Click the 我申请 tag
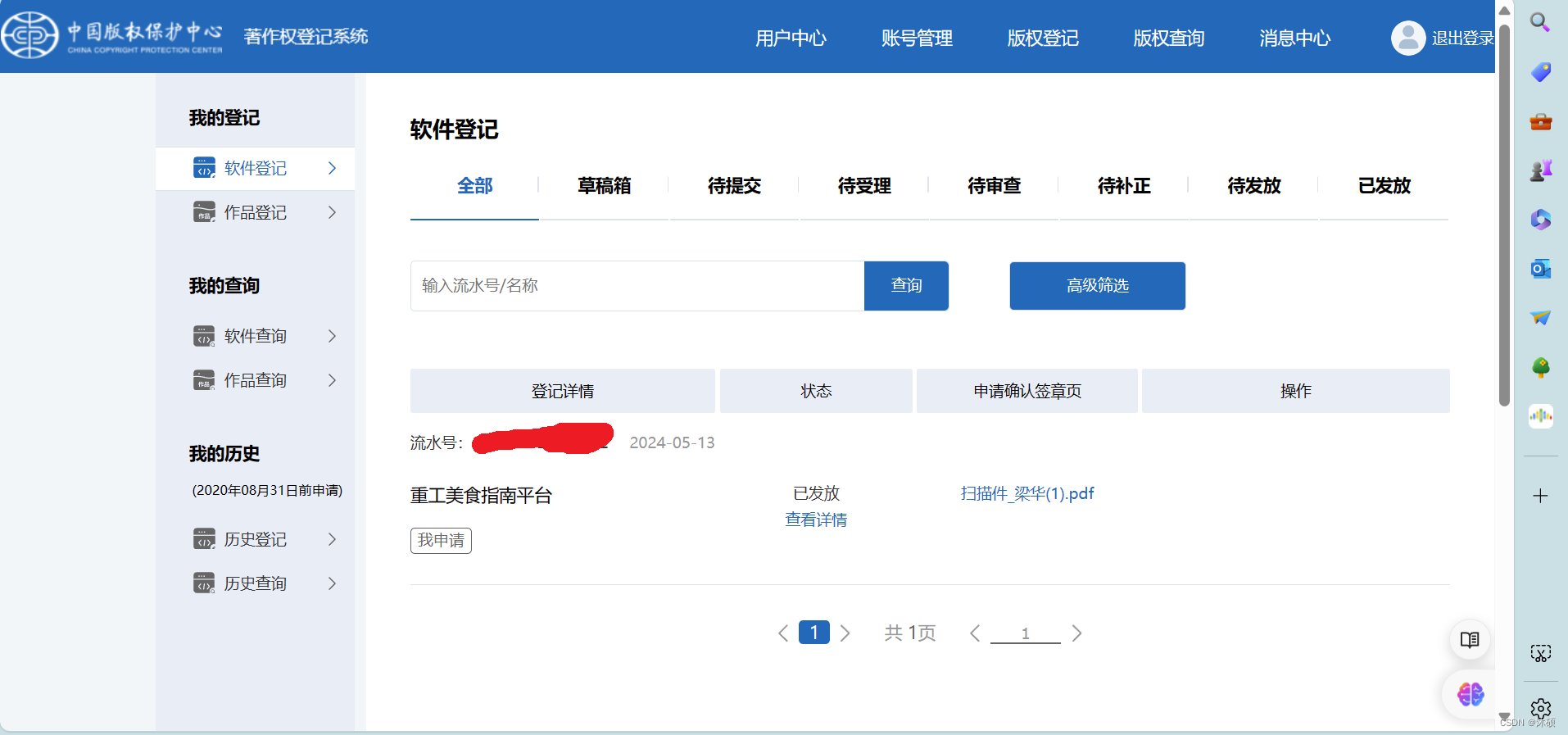Screen dimensions: 1568x735 (x=441, y=541)
